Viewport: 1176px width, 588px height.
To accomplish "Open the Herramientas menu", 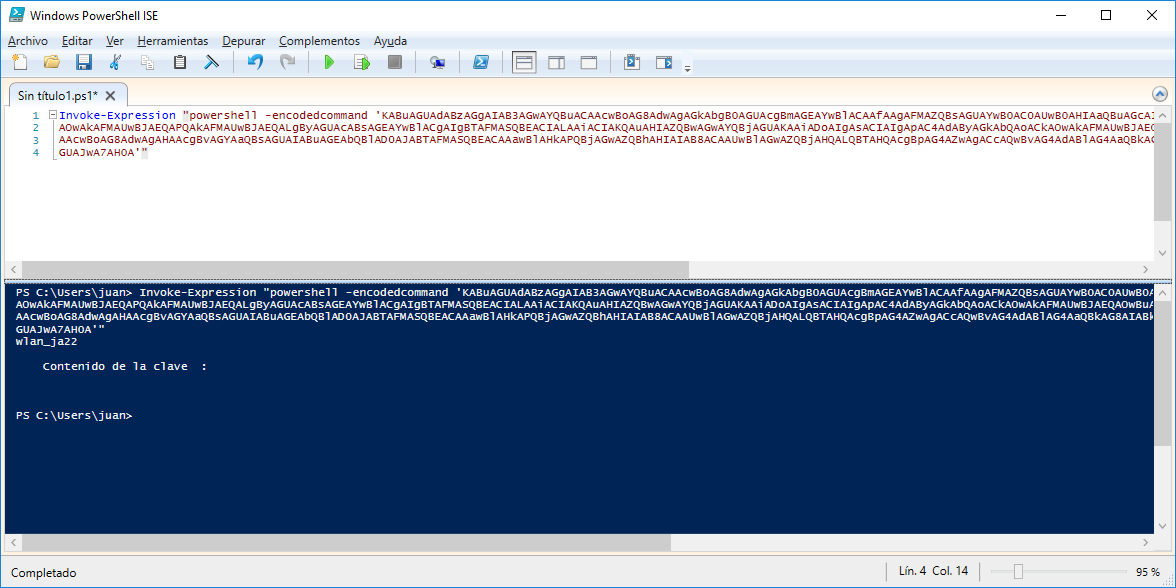I will tap(173, 41).
